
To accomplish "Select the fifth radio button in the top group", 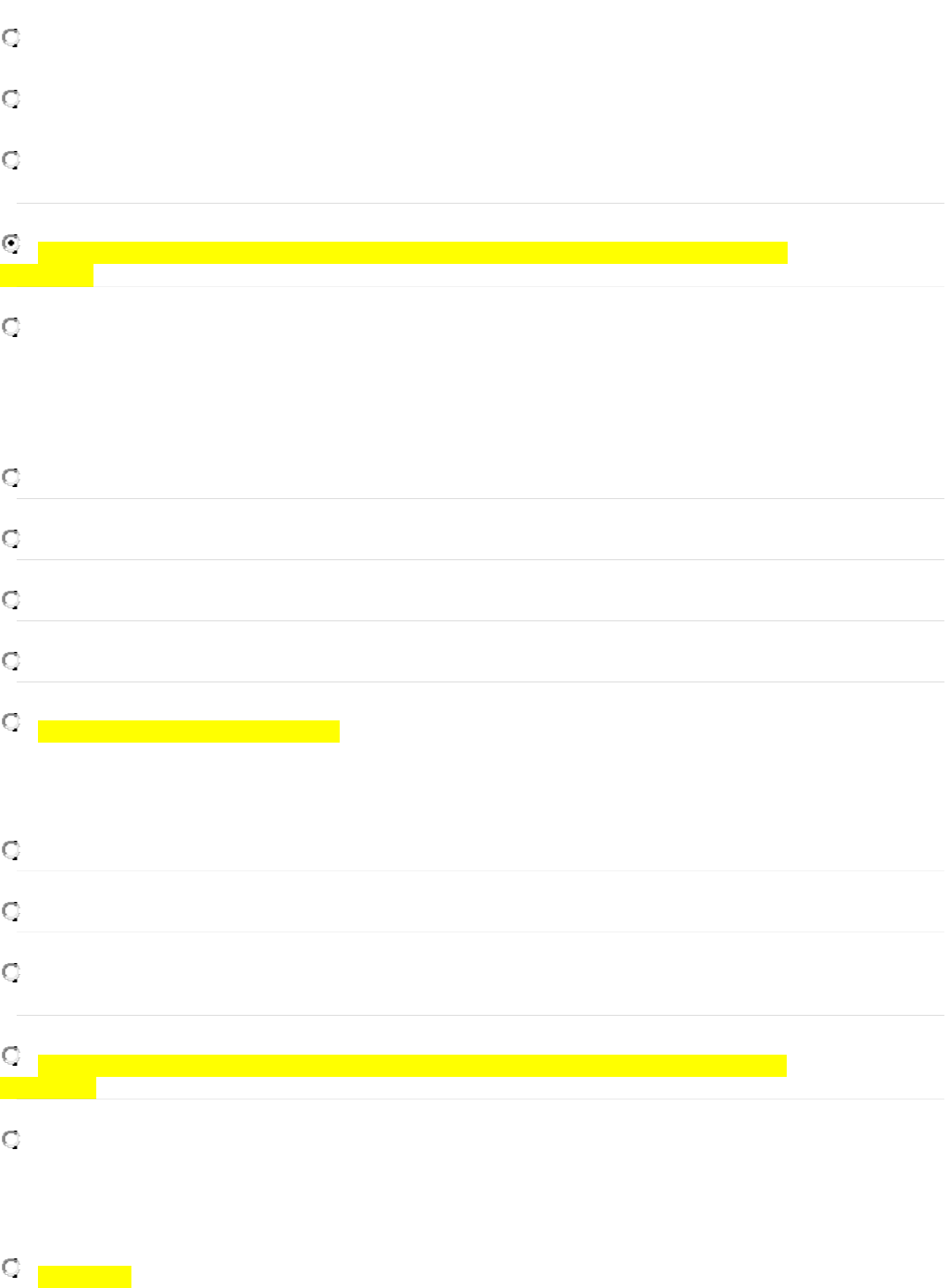I will [x=11, y=328].
